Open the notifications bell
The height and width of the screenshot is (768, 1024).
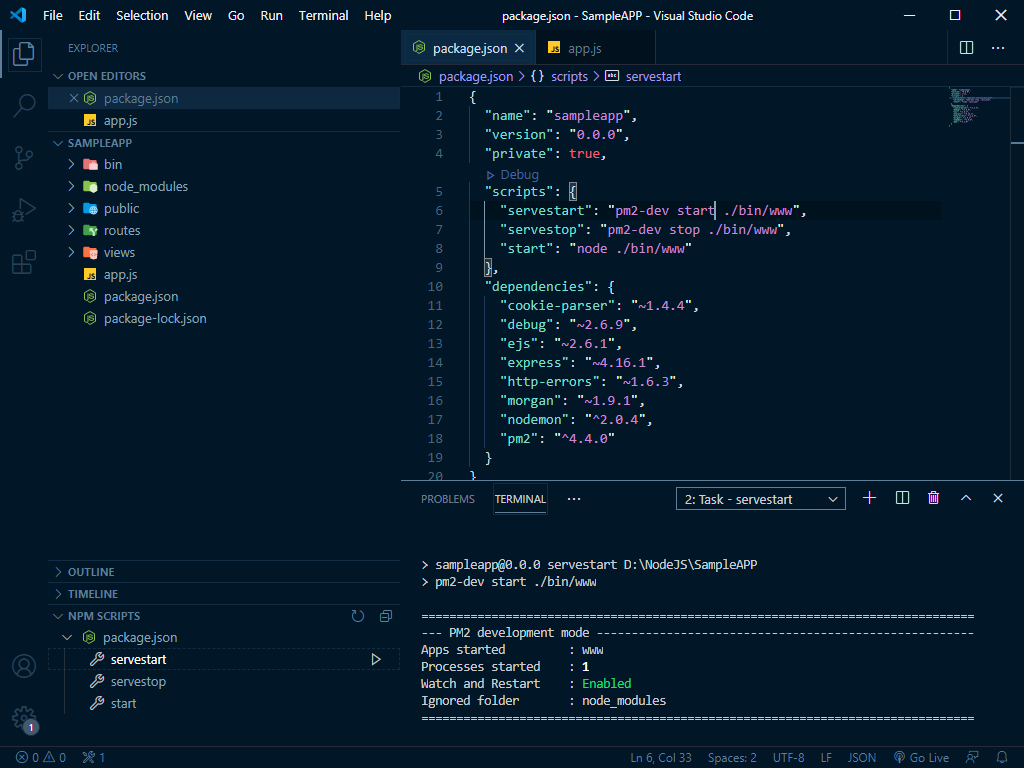1002,758
